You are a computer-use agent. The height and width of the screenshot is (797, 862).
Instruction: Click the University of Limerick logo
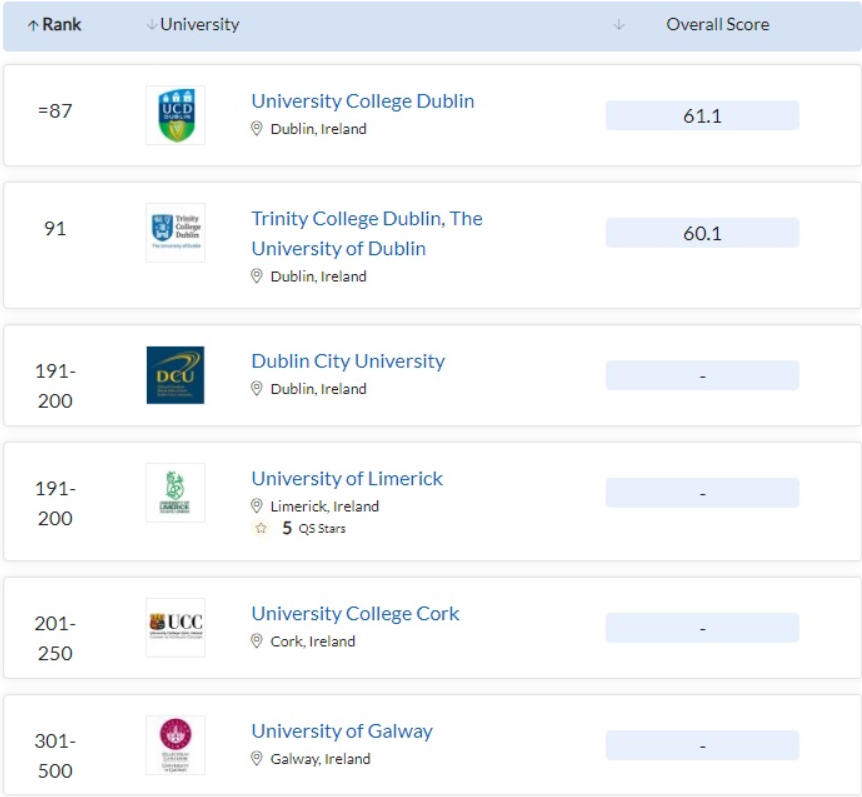(175, 492)
